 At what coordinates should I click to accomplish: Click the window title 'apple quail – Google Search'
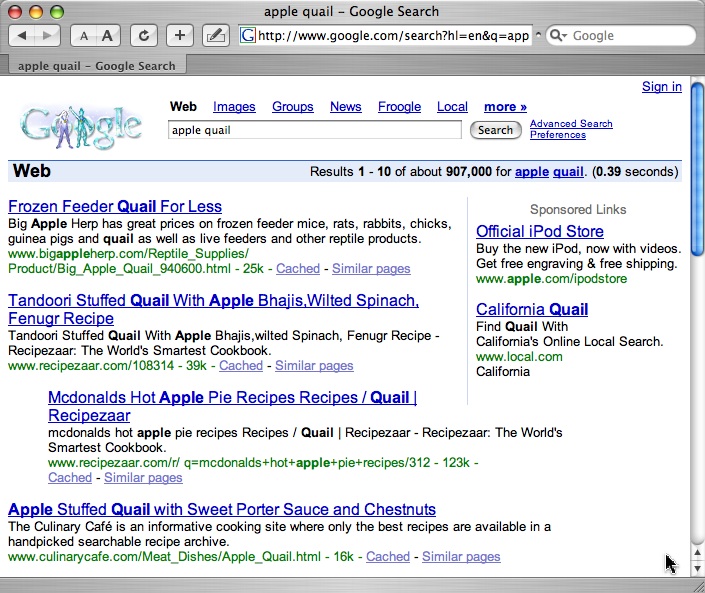(351, 12)
